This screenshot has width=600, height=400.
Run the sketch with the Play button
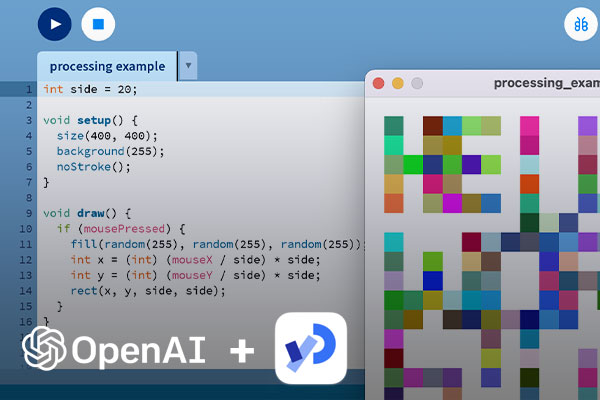(x=54, y=24)
